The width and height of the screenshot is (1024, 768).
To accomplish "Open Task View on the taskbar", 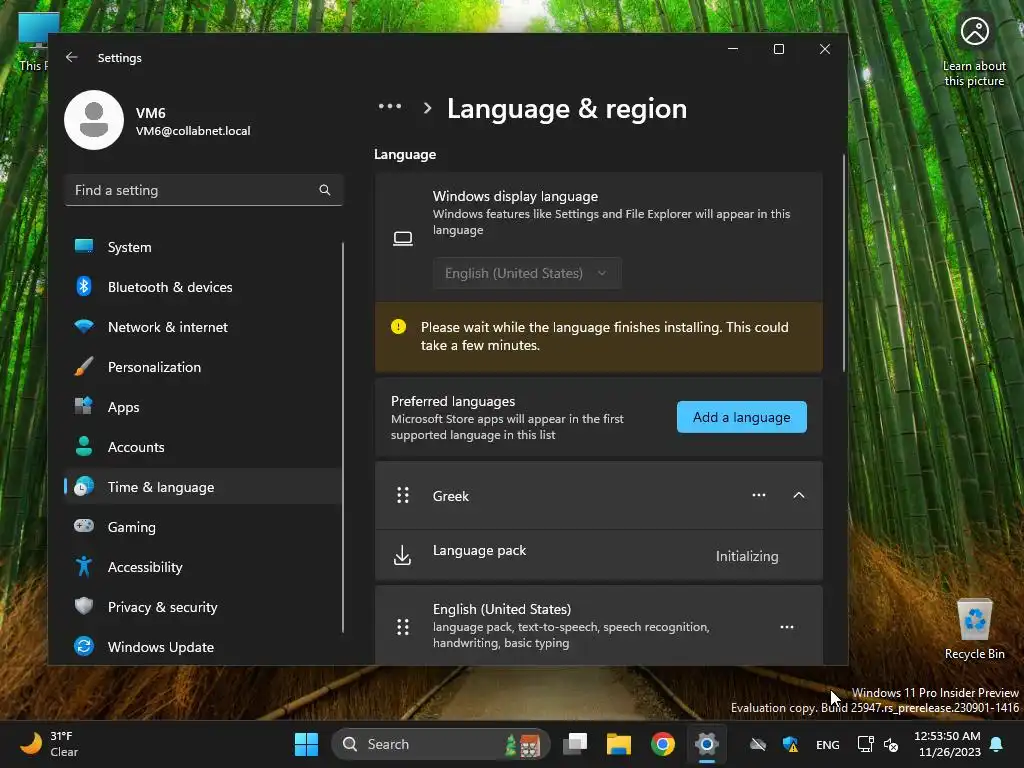I will tap(575, 744).
